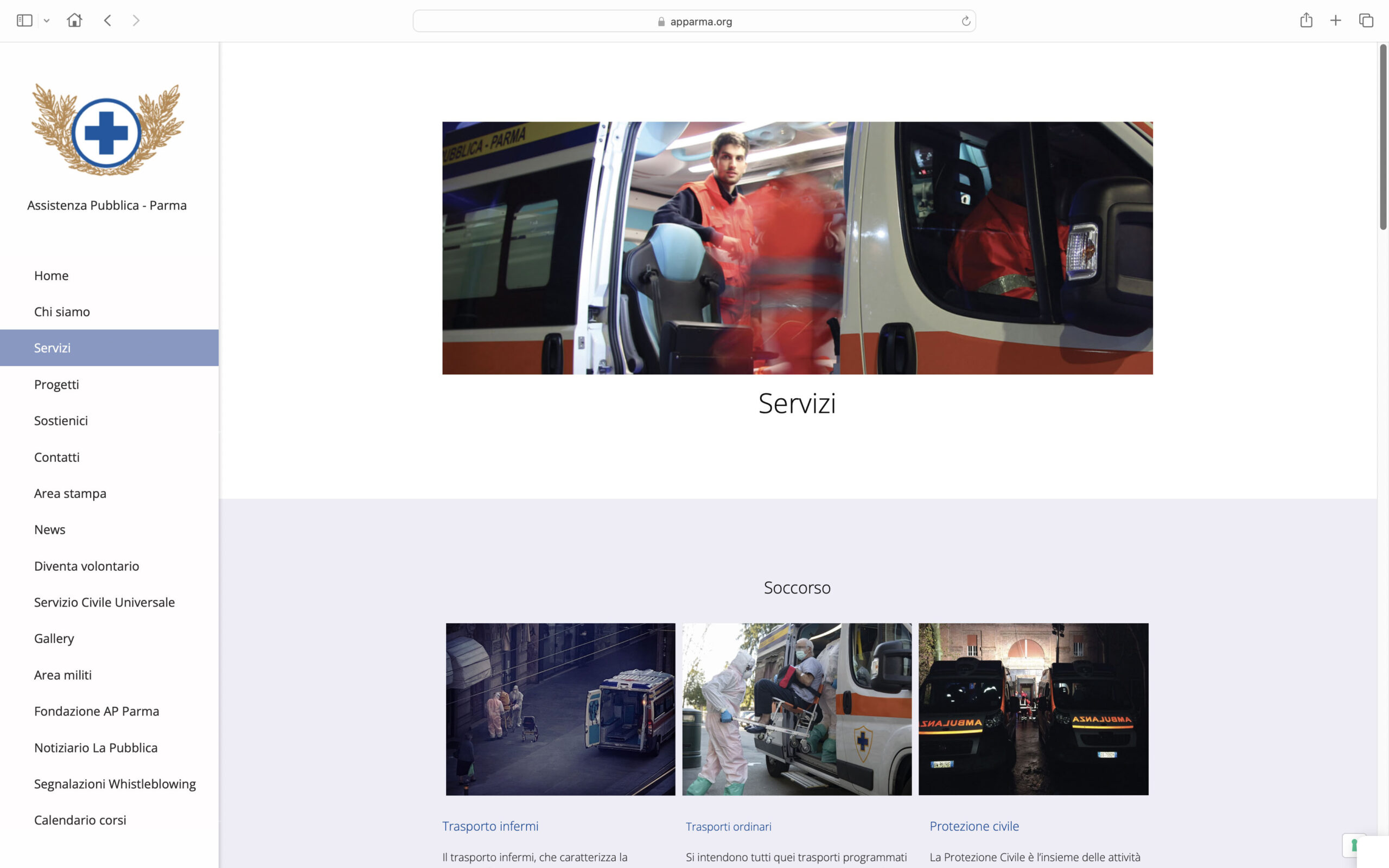Screen dimensions: 1389x868
Task: Select the apparma.org address bar
Action: pyautogui.click(x=694, y=21)
